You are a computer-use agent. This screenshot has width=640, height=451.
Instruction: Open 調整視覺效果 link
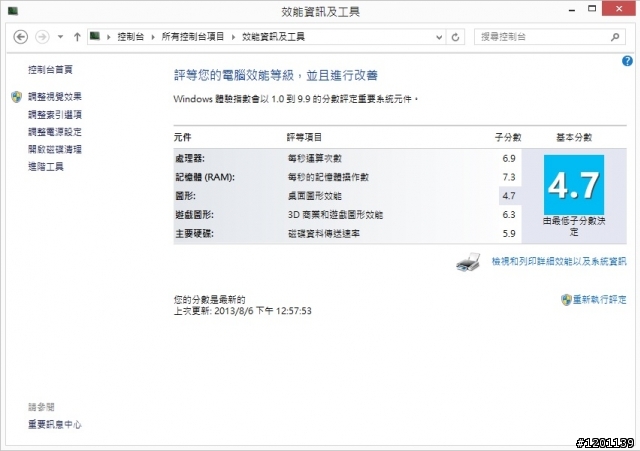pos(55,97)
